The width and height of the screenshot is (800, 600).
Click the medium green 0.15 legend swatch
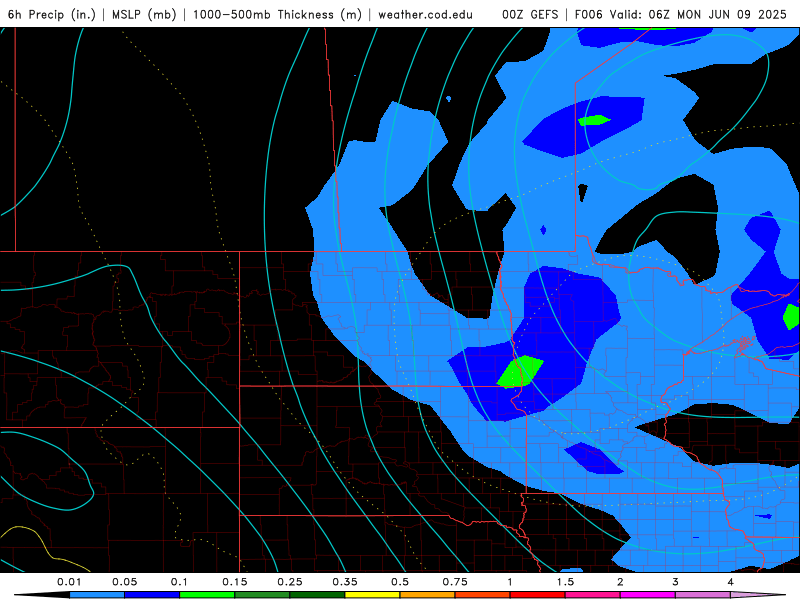click(x=262, y=595)
